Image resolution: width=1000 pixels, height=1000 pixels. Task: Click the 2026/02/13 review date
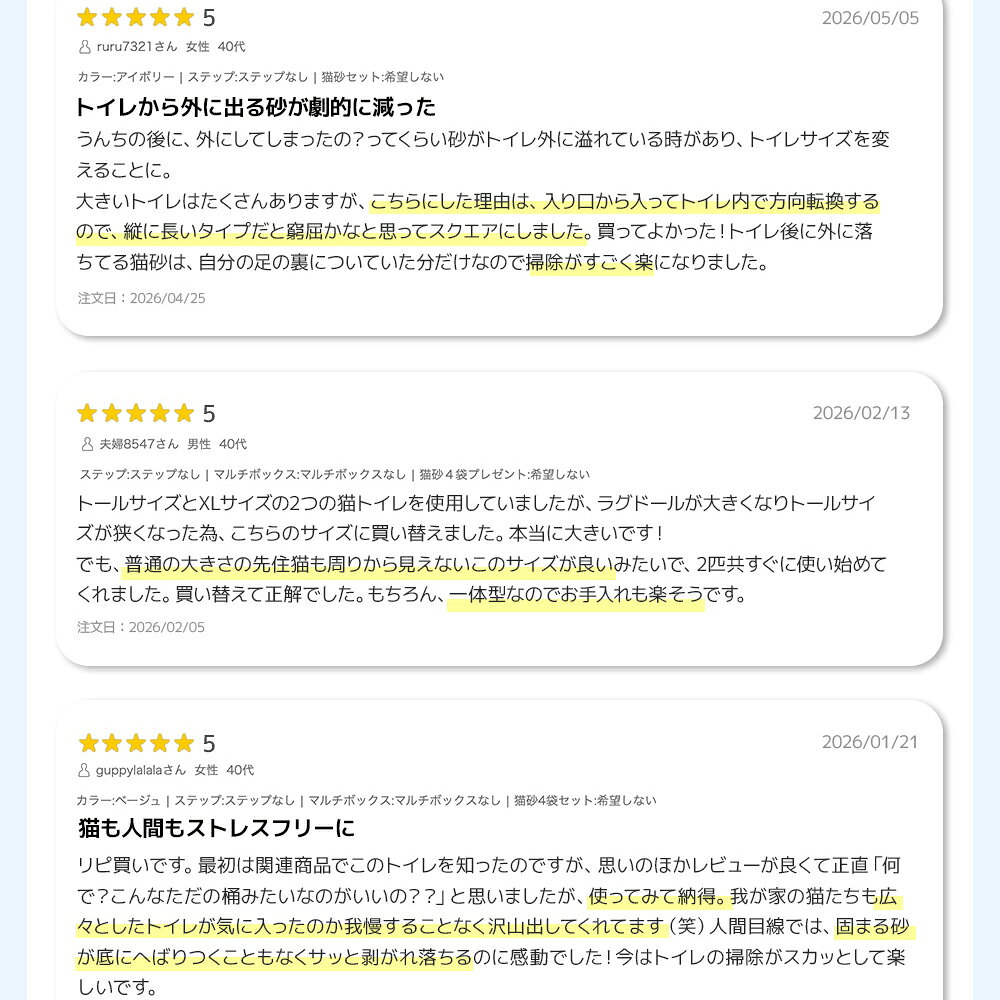[861, 413]
